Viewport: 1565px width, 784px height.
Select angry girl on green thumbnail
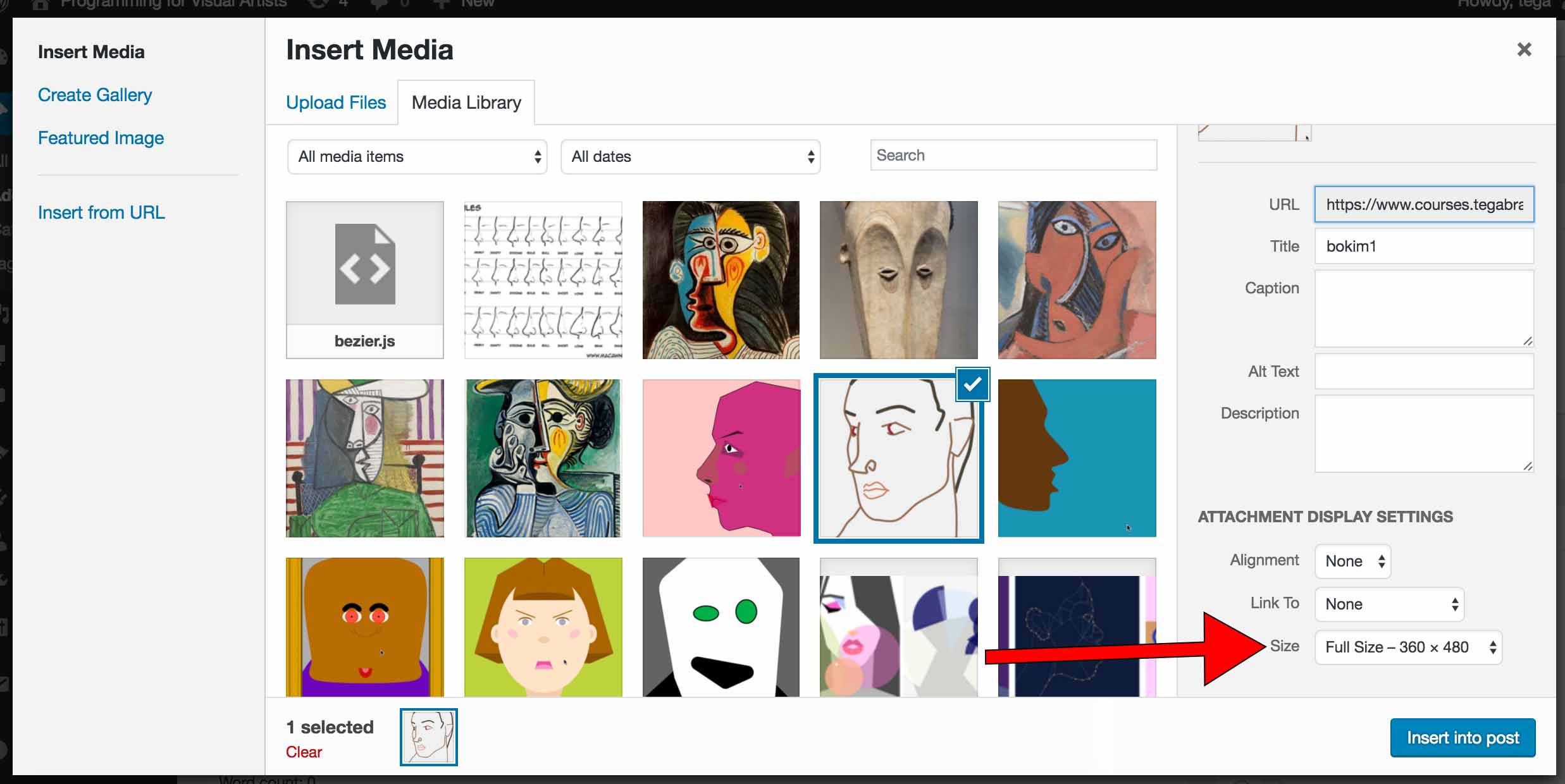click(x=543, y=627)
